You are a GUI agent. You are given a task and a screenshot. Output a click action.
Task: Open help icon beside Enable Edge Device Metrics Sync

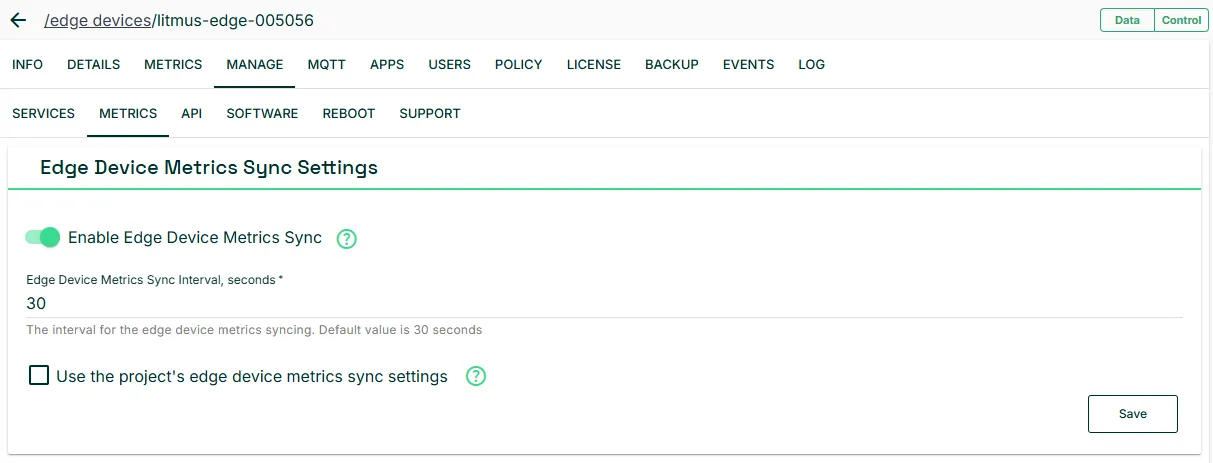pos(346,239)
